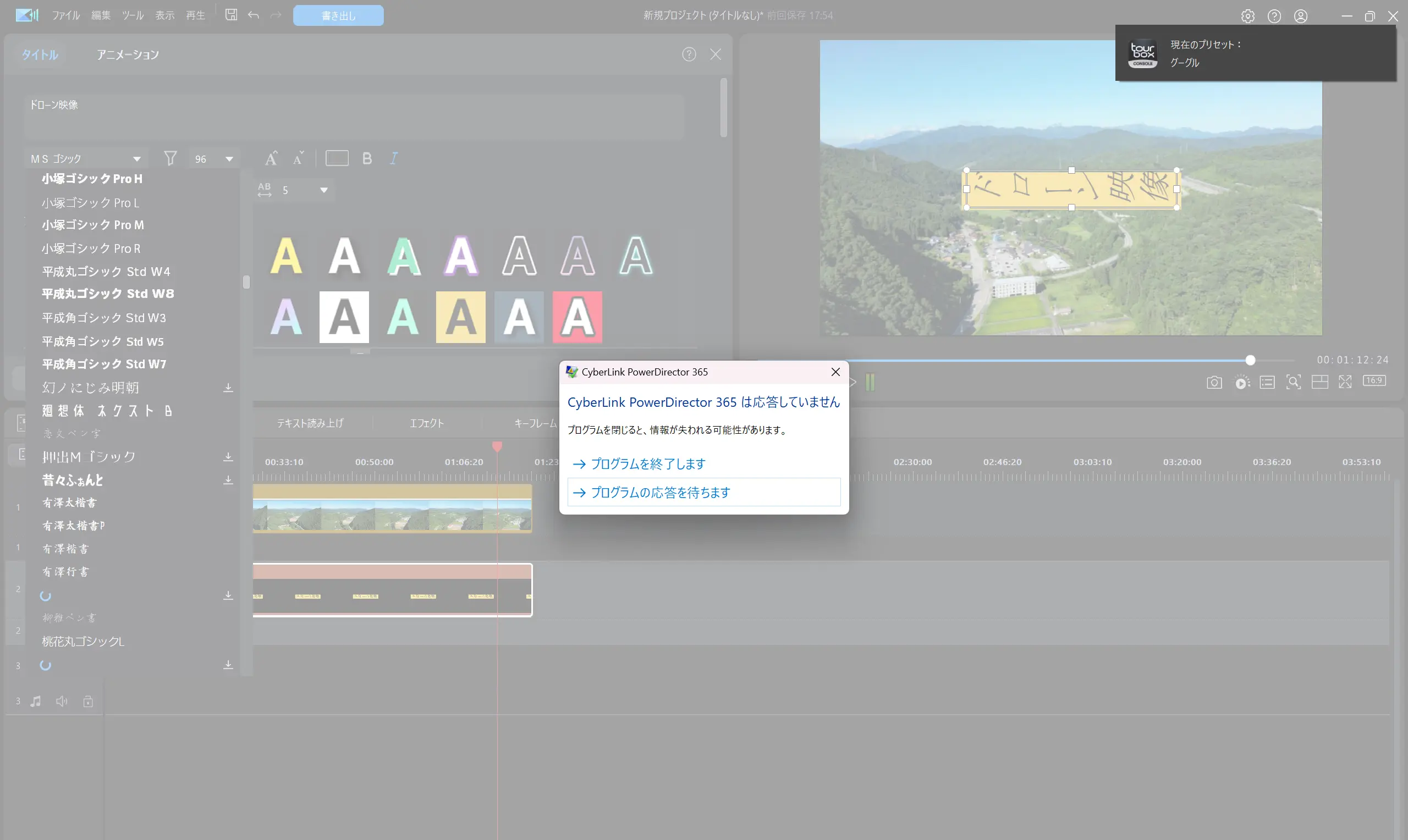1408x840 pixels.
Task: Select 有澤太楷書 font in list
Action: click(x=69, y=502)
